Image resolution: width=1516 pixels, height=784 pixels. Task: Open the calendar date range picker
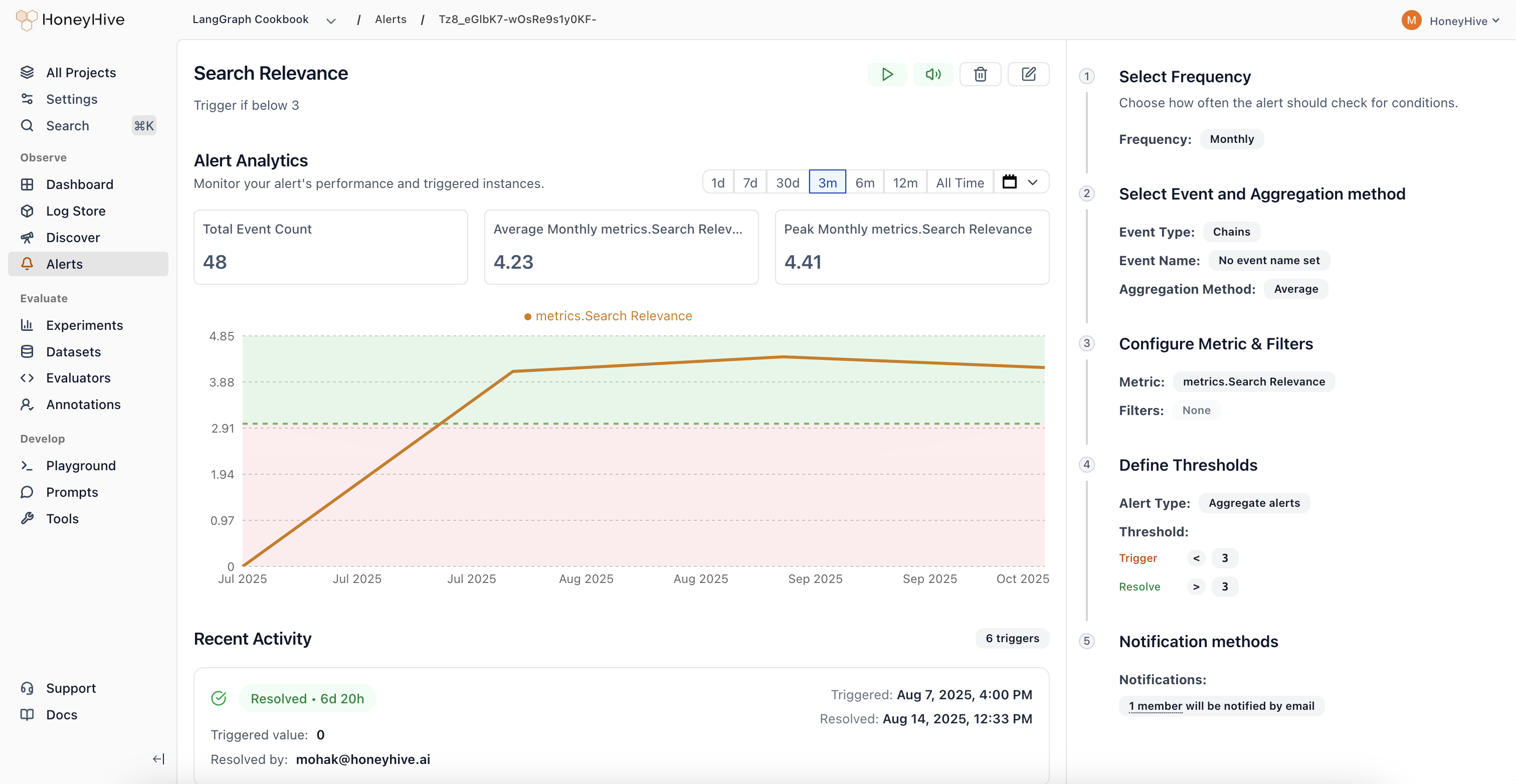[x=1009, y=182]
